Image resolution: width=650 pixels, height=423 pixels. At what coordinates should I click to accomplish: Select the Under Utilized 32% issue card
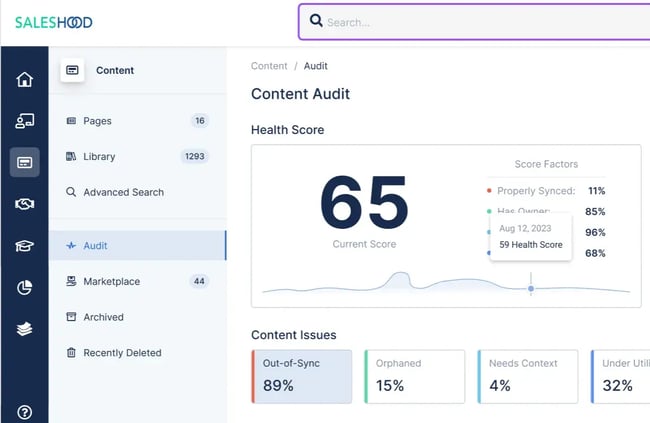click(x=621, y=377)
